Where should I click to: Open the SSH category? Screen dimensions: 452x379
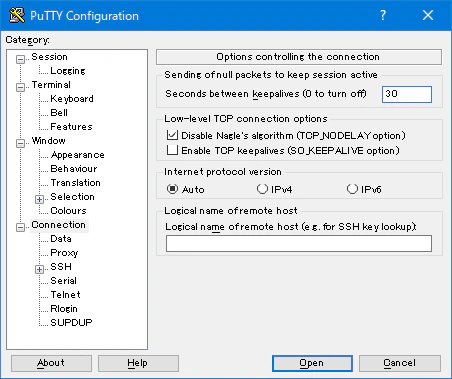point(61,267)
